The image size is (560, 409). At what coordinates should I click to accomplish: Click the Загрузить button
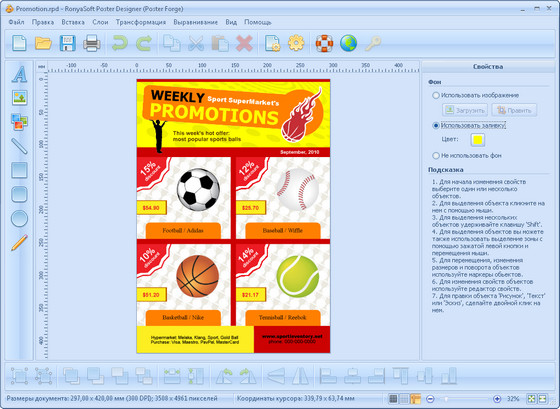pyautogui.click(x=465, y=110)
